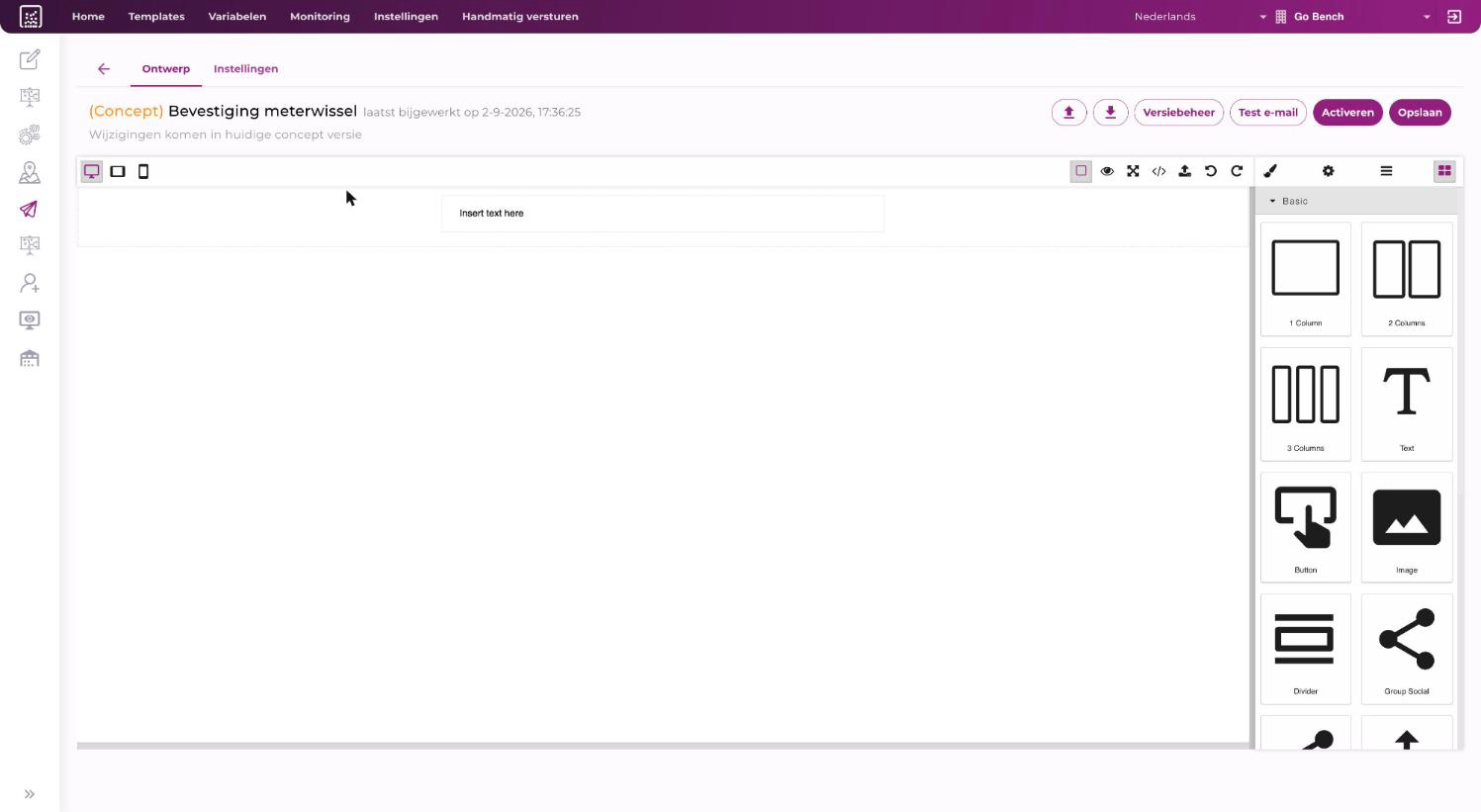1481x812 pixels.
Task: Enter fullscreen editor mode
Action: coord(1133,171)
